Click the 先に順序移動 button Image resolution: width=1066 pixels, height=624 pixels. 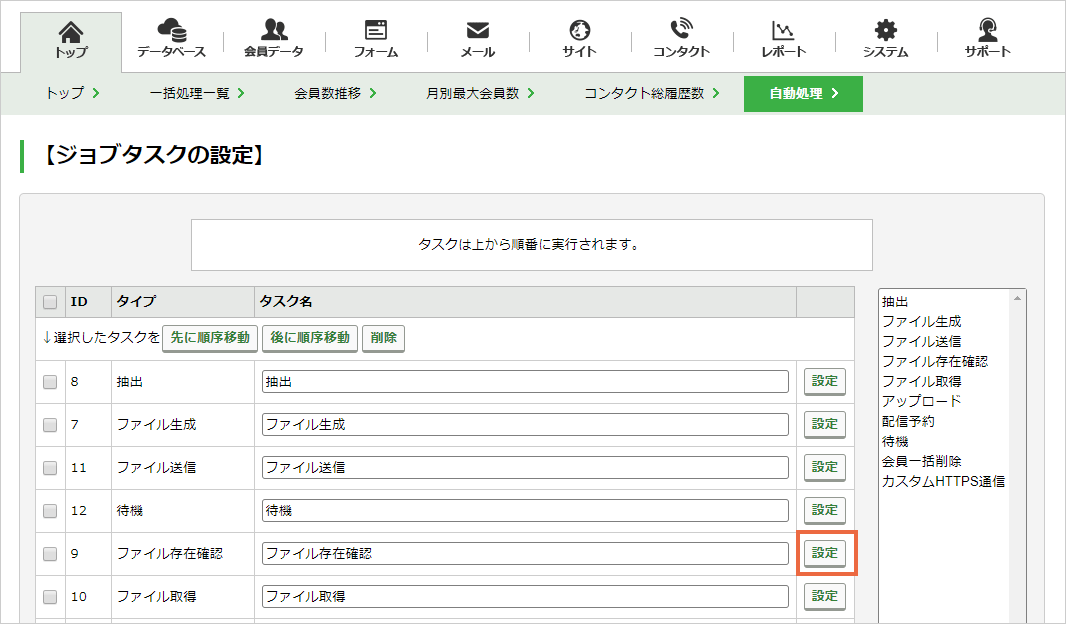(210, 338)
